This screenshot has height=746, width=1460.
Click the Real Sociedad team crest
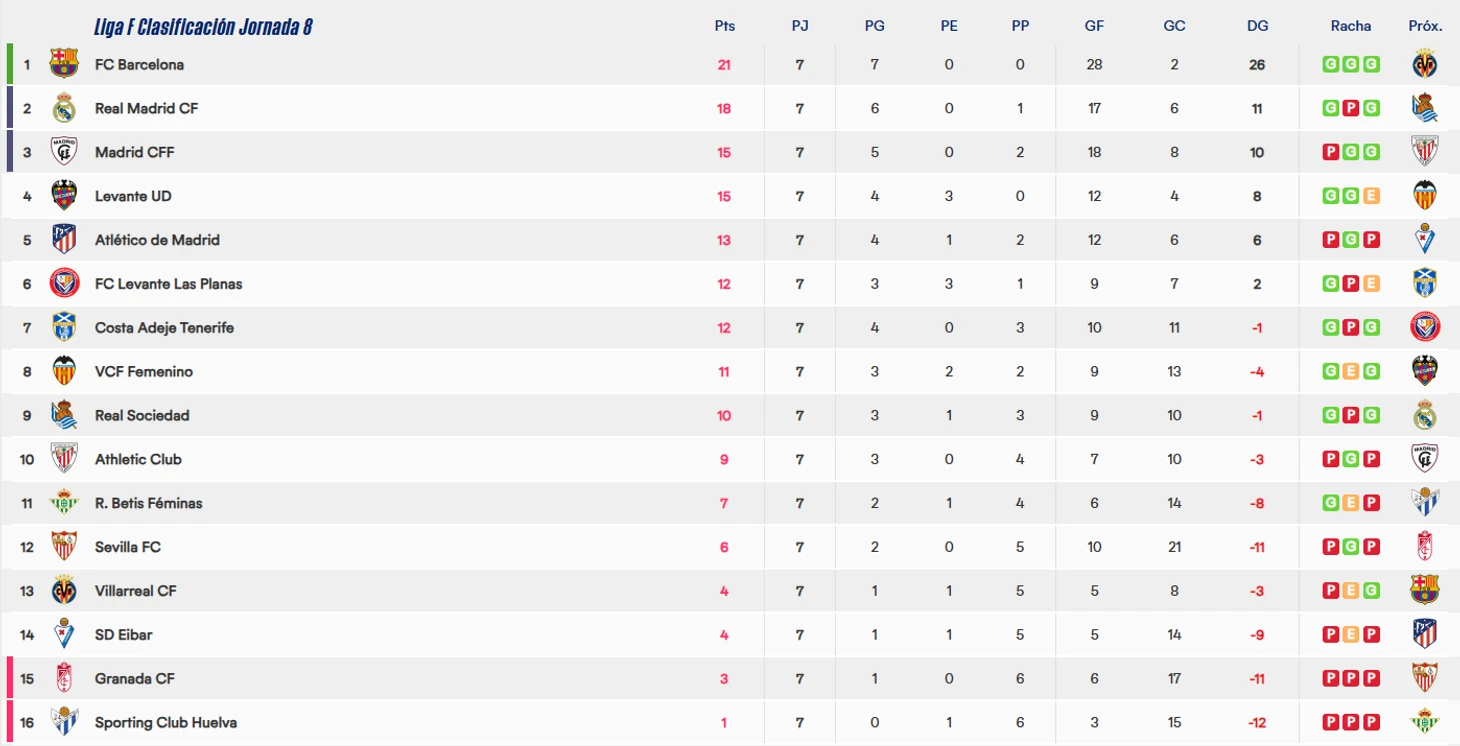(x=64, y=415)
